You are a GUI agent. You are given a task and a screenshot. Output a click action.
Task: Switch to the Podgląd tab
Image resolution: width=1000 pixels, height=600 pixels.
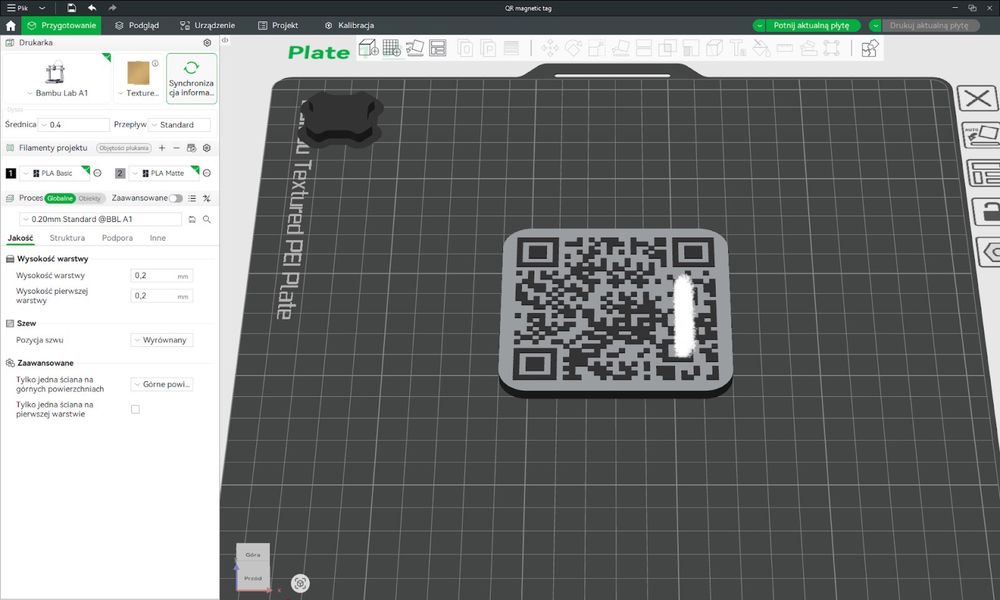point(136,26)
